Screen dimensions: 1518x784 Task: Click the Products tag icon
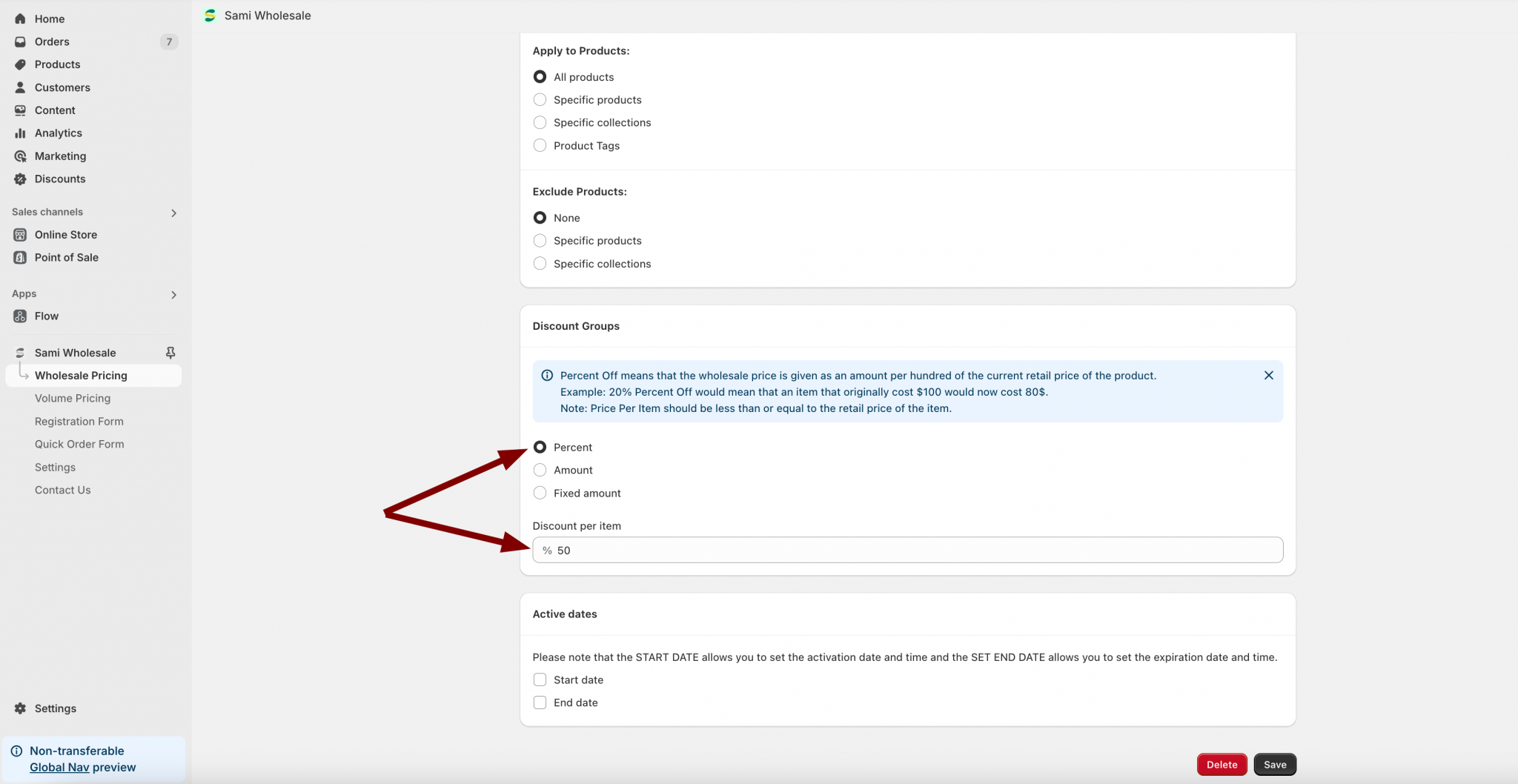pos(20,64)
